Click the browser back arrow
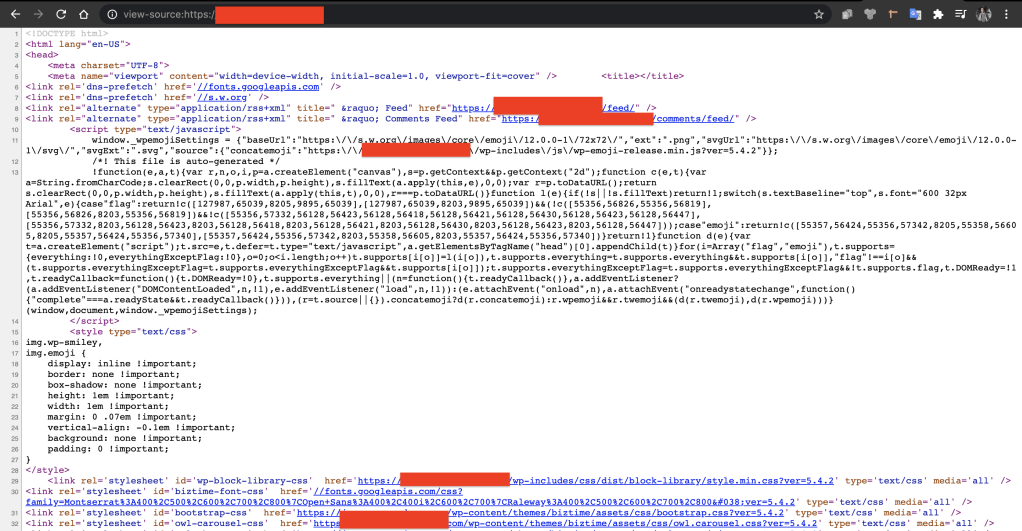This screenshot has height=531, width=1022. click(x=14, y=15)
